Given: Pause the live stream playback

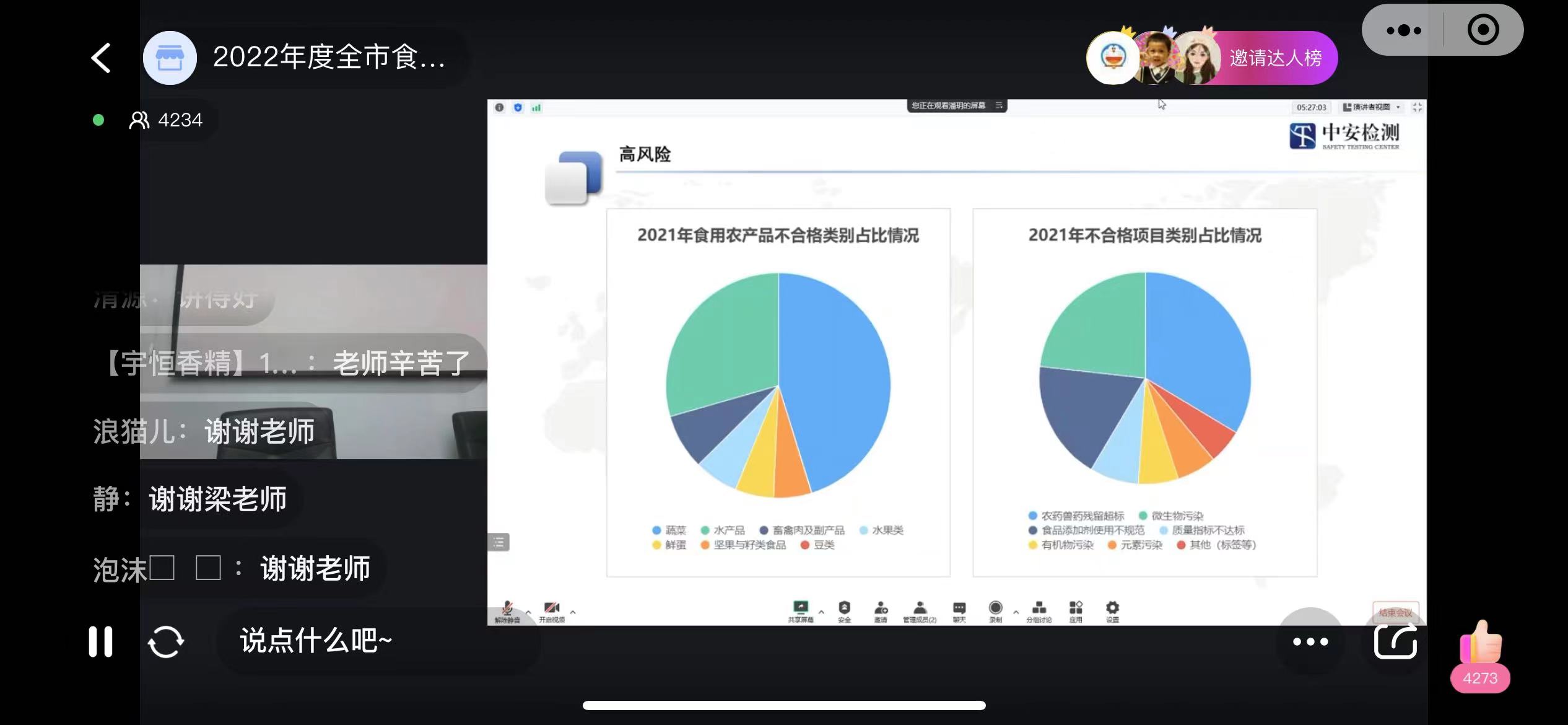Looking at the screenshot, I should (x=100, y=641).
